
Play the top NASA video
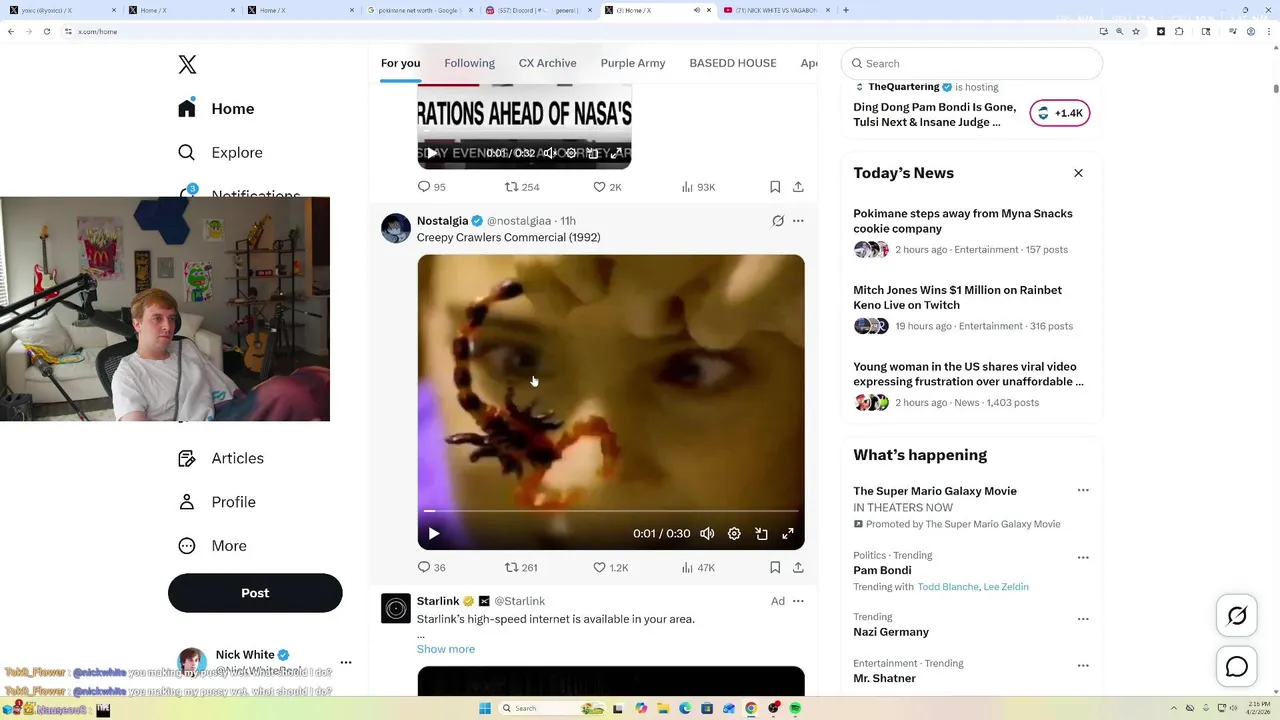[x=432, y=153]
